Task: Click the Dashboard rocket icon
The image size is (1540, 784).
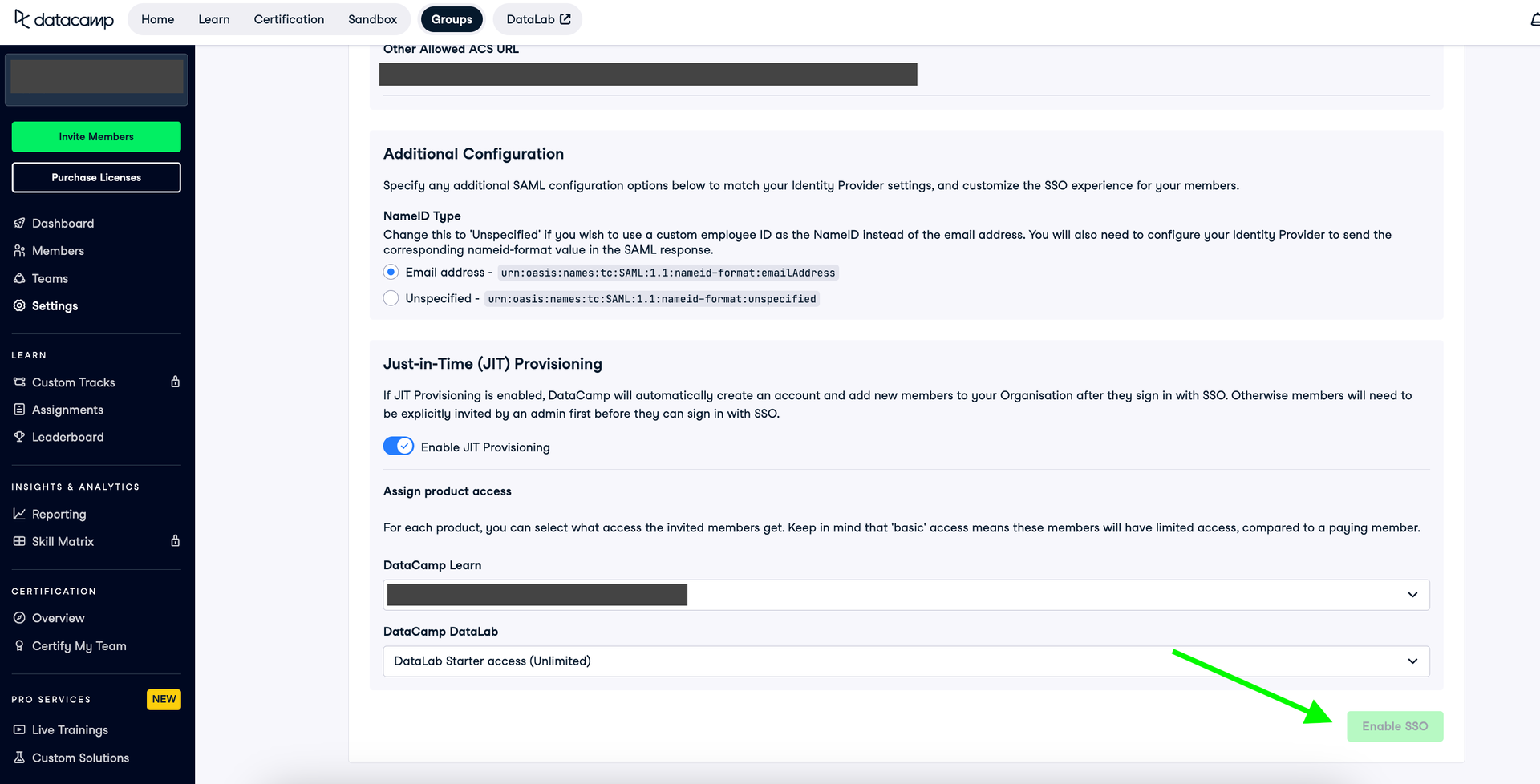Action: point(19,223)
